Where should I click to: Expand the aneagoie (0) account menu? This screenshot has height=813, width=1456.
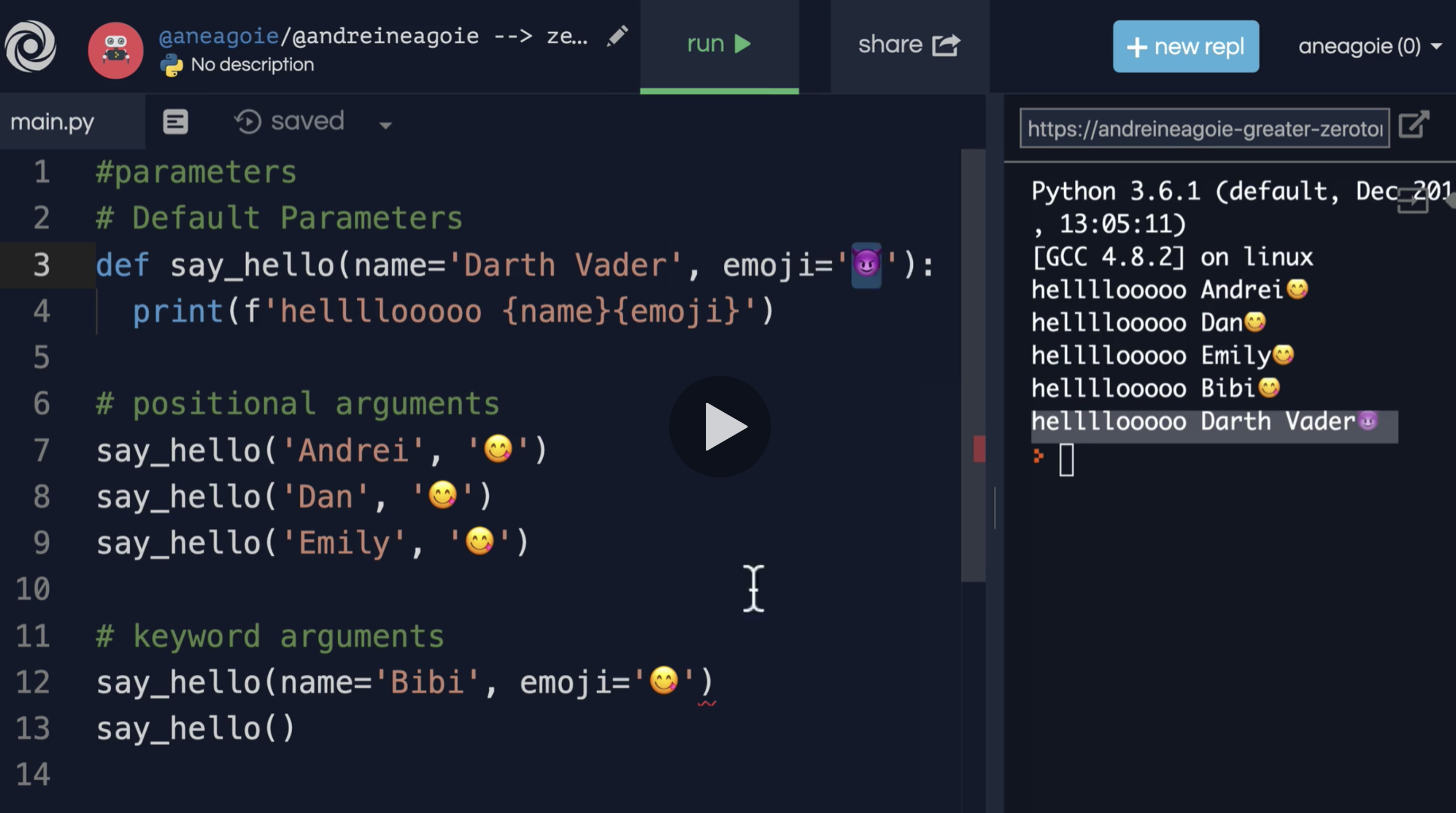1370,46
